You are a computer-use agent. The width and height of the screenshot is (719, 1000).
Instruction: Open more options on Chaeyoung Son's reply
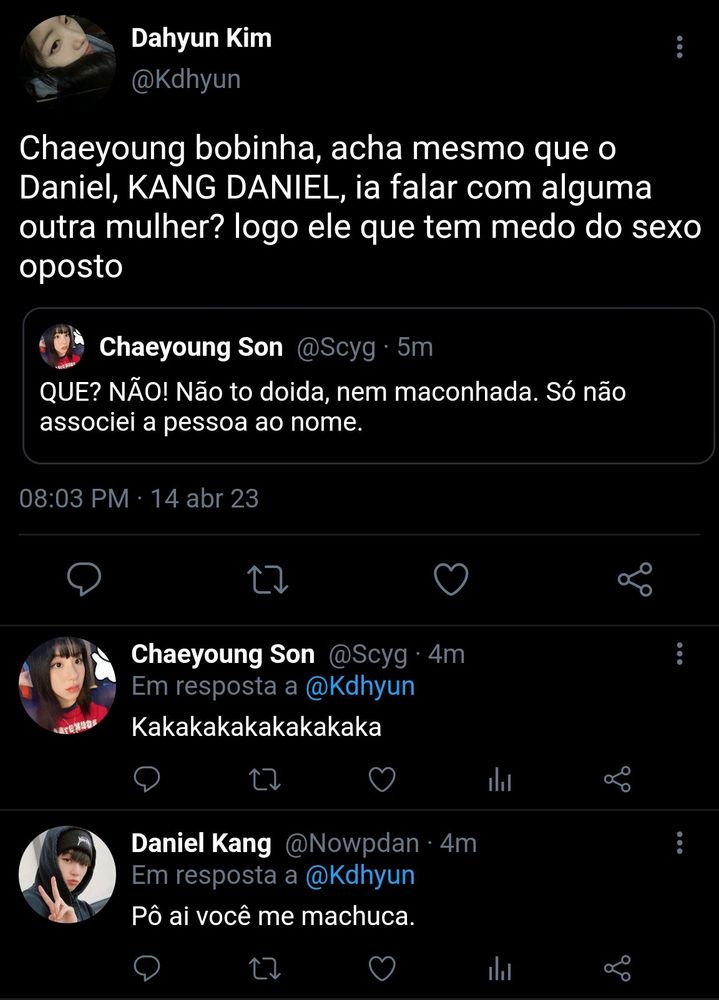tap(680, 655)
